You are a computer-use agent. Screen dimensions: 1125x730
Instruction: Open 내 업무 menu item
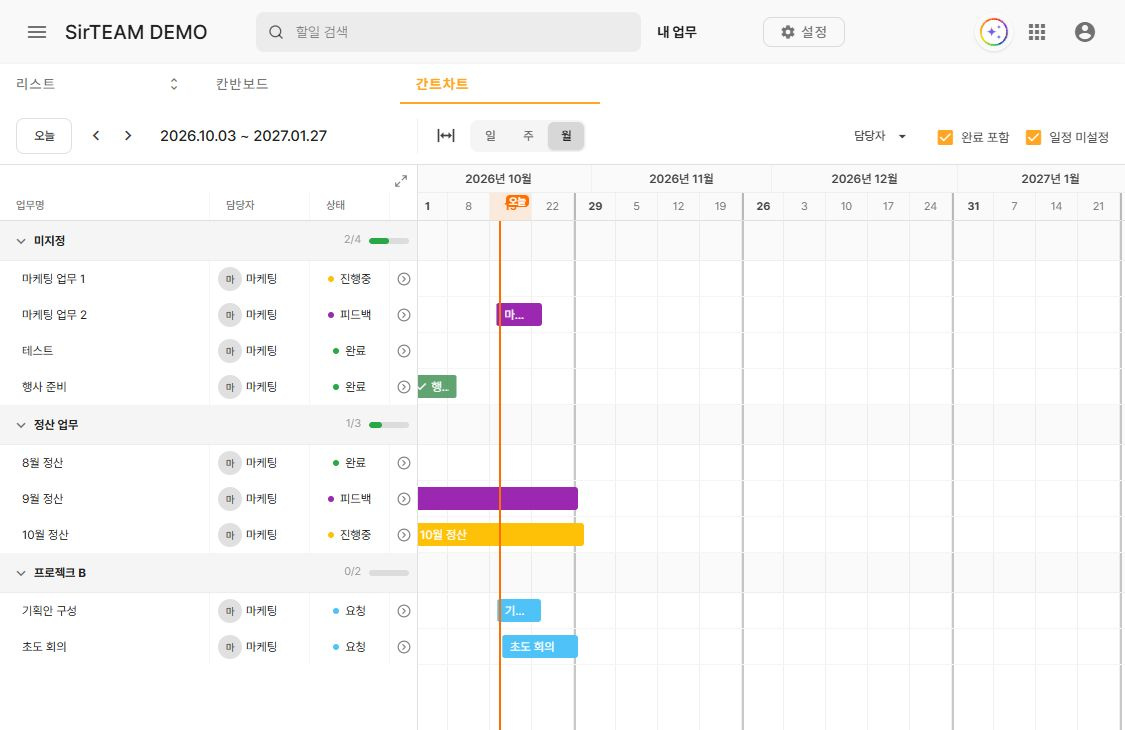tap(677, 32)
